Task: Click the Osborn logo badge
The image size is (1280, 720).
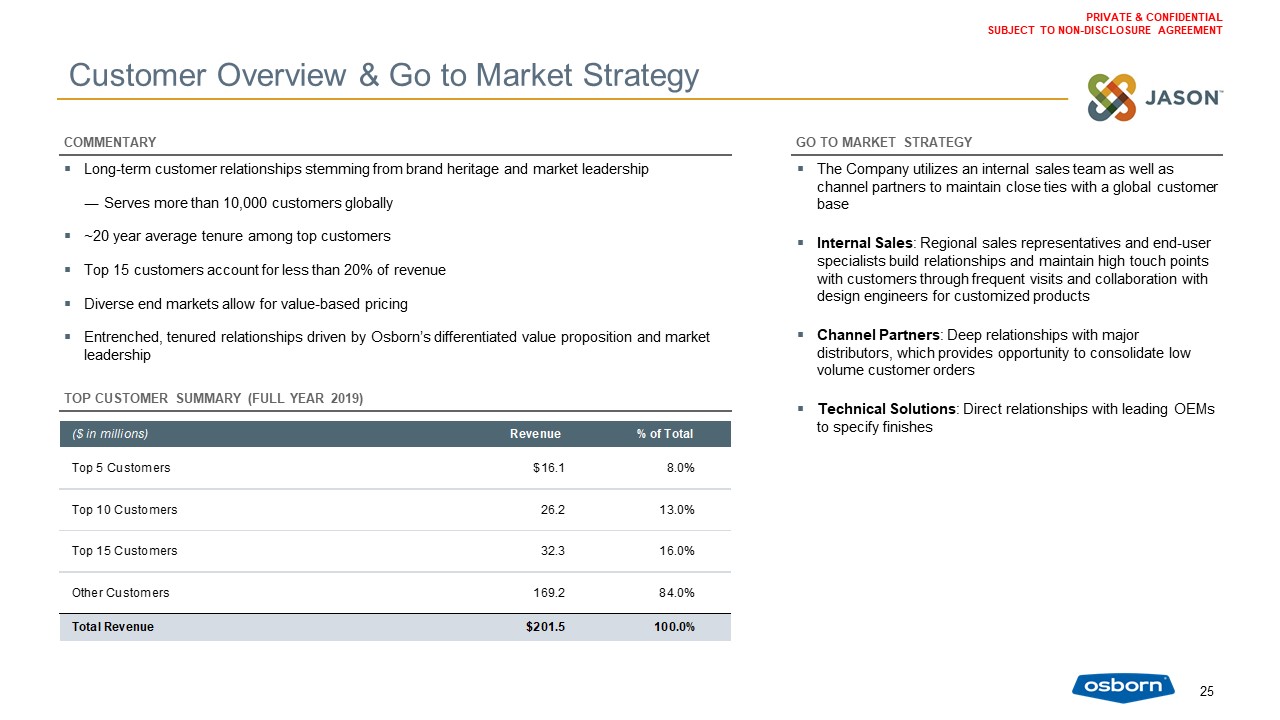Action: point(1123,686)
